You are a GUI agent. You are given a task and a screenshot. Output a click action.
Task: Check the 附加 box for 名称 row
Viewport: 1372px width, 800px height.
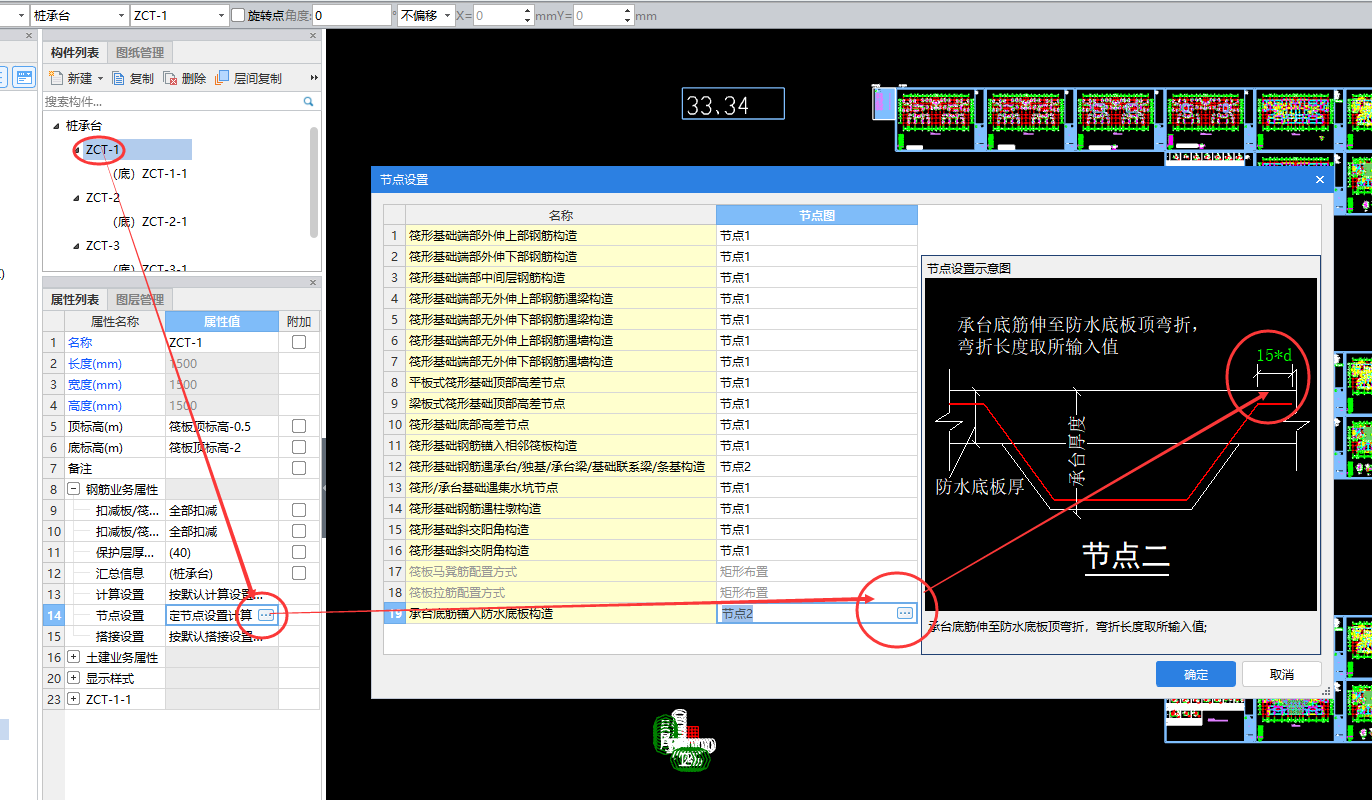point(299,342)
